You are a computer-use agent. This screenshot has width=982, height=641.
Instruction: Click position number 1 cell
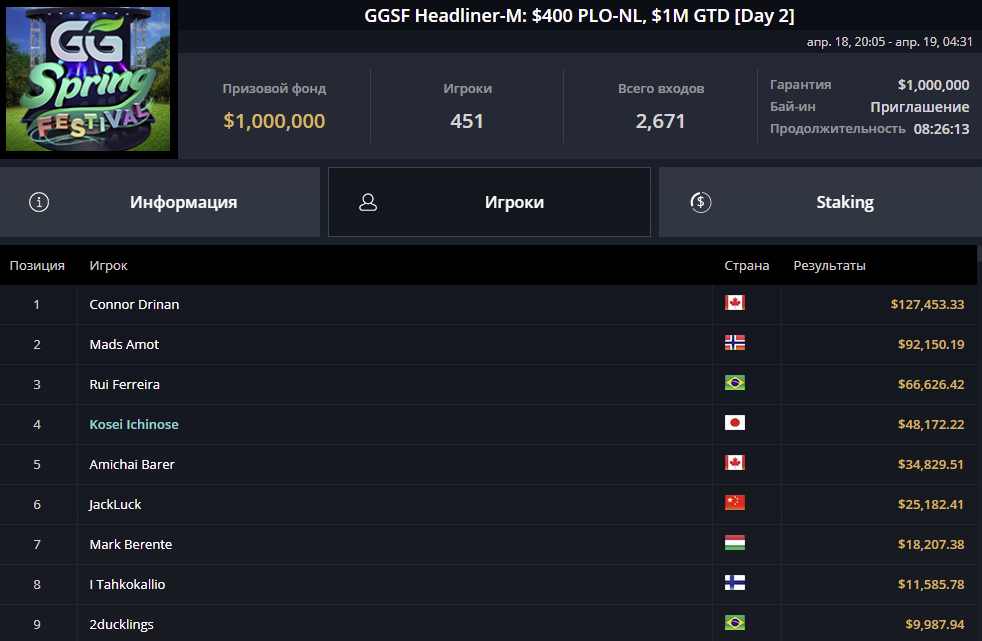click(37, 304)
